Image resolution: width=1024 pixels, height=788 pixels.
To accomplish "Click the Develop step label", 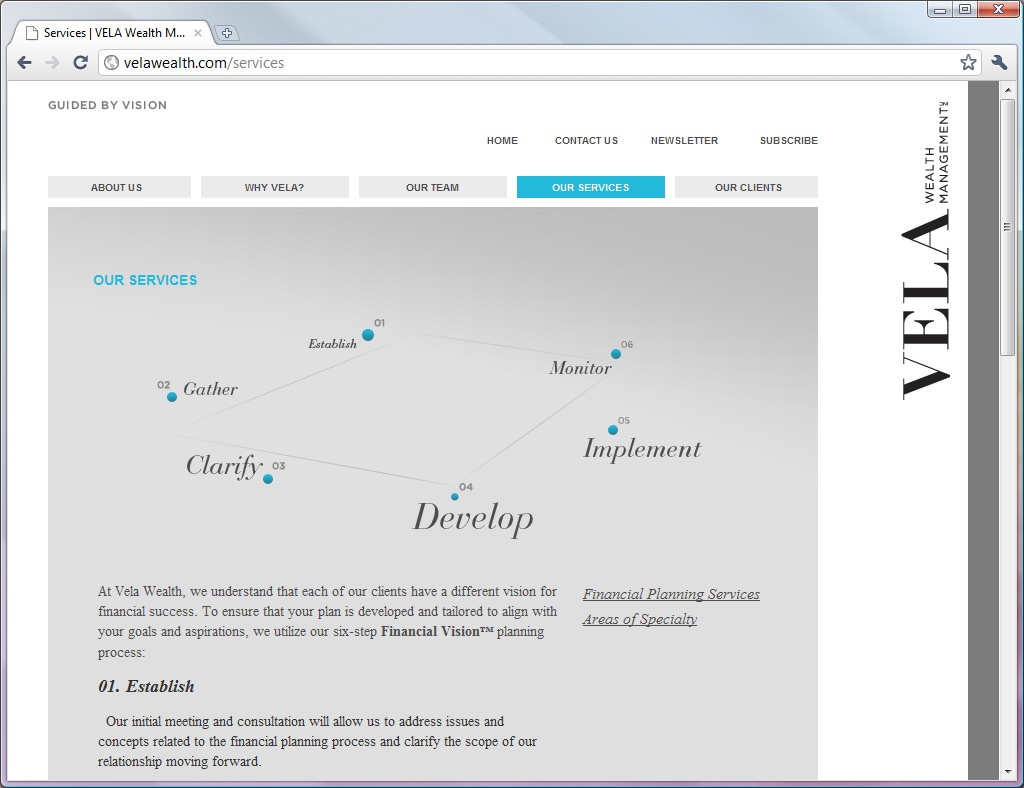I will click(x=473, y=518).
